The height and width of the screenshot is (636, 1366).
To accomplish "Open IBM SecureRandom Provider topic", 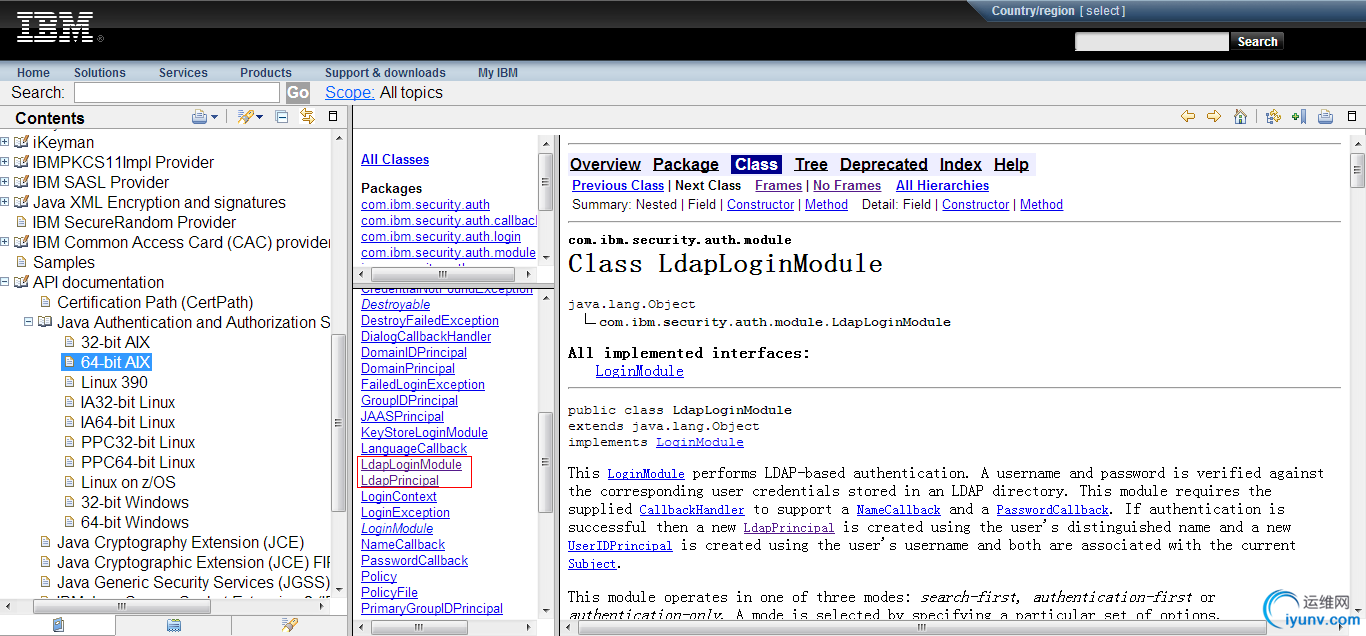I will pyautogui.click(x=134, y=222).
